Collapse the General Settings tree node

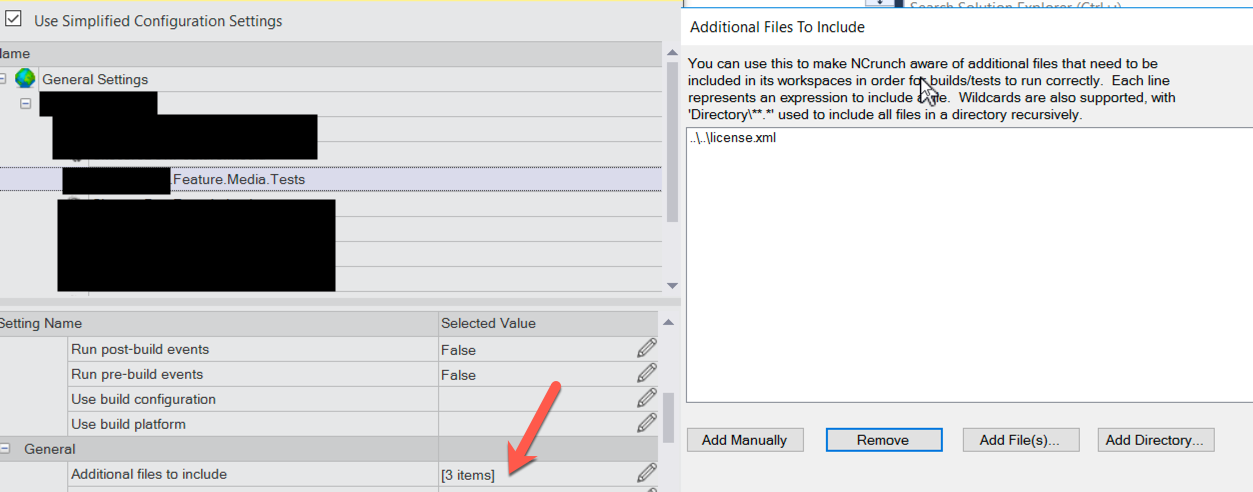3,79
